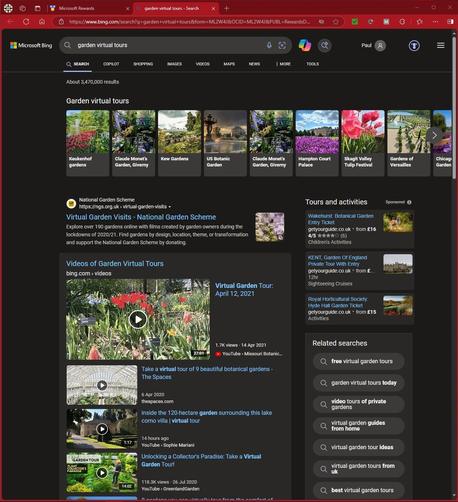Play the lake Como villa garden video
The height and width of the screenshot is (502, 458).
[x=102, y=429]
